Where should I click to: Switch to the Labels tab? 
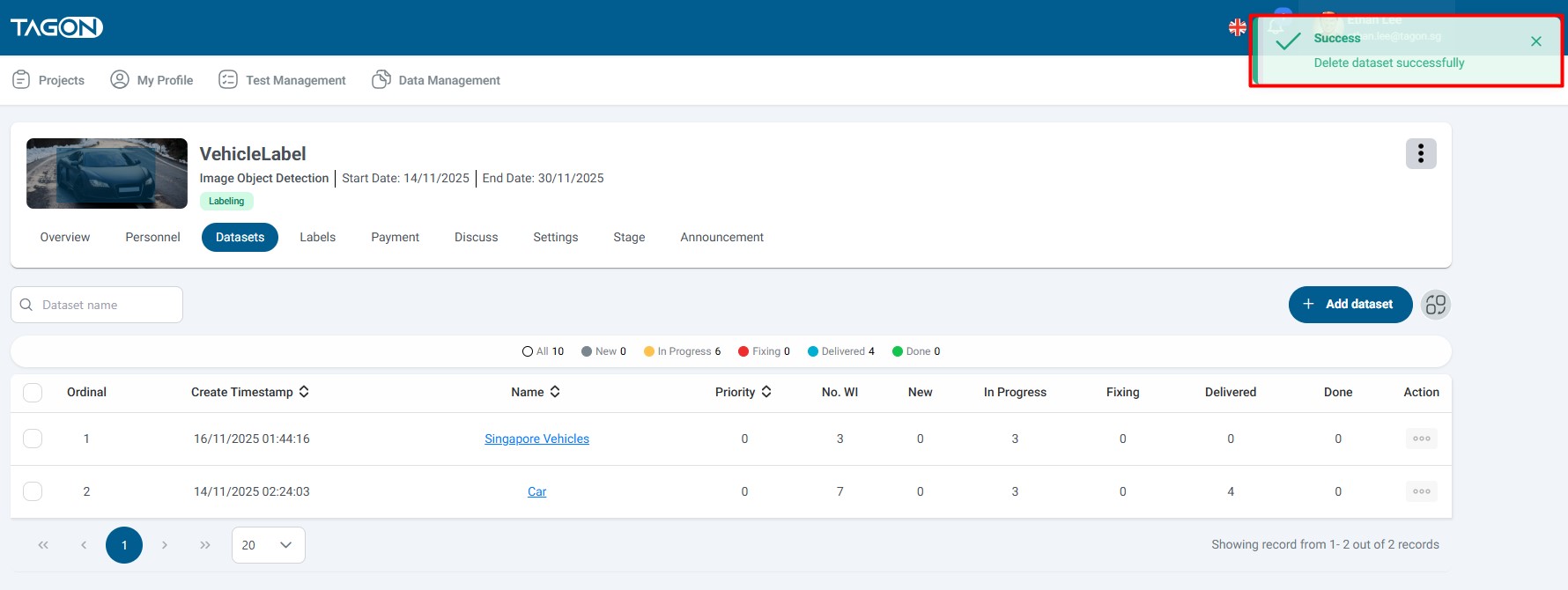[x=317, y=237]
